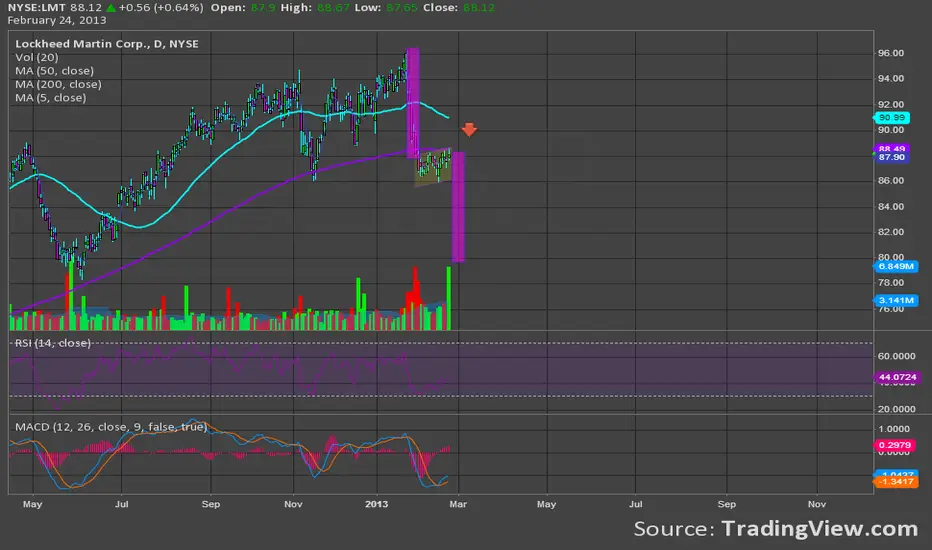932x550 pixels.
Task: Click the 44.0724 RSI value tag
Action: (897, 377)
